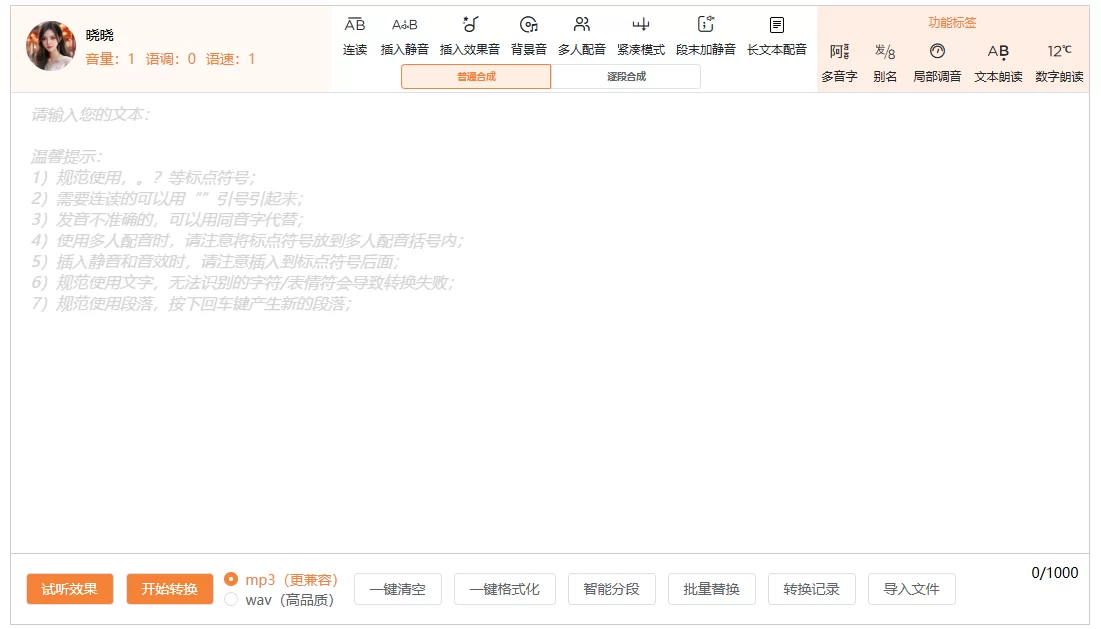
Task: Open the 多人配音 multi-voice dubbing tool
Action: pos(581,25)
